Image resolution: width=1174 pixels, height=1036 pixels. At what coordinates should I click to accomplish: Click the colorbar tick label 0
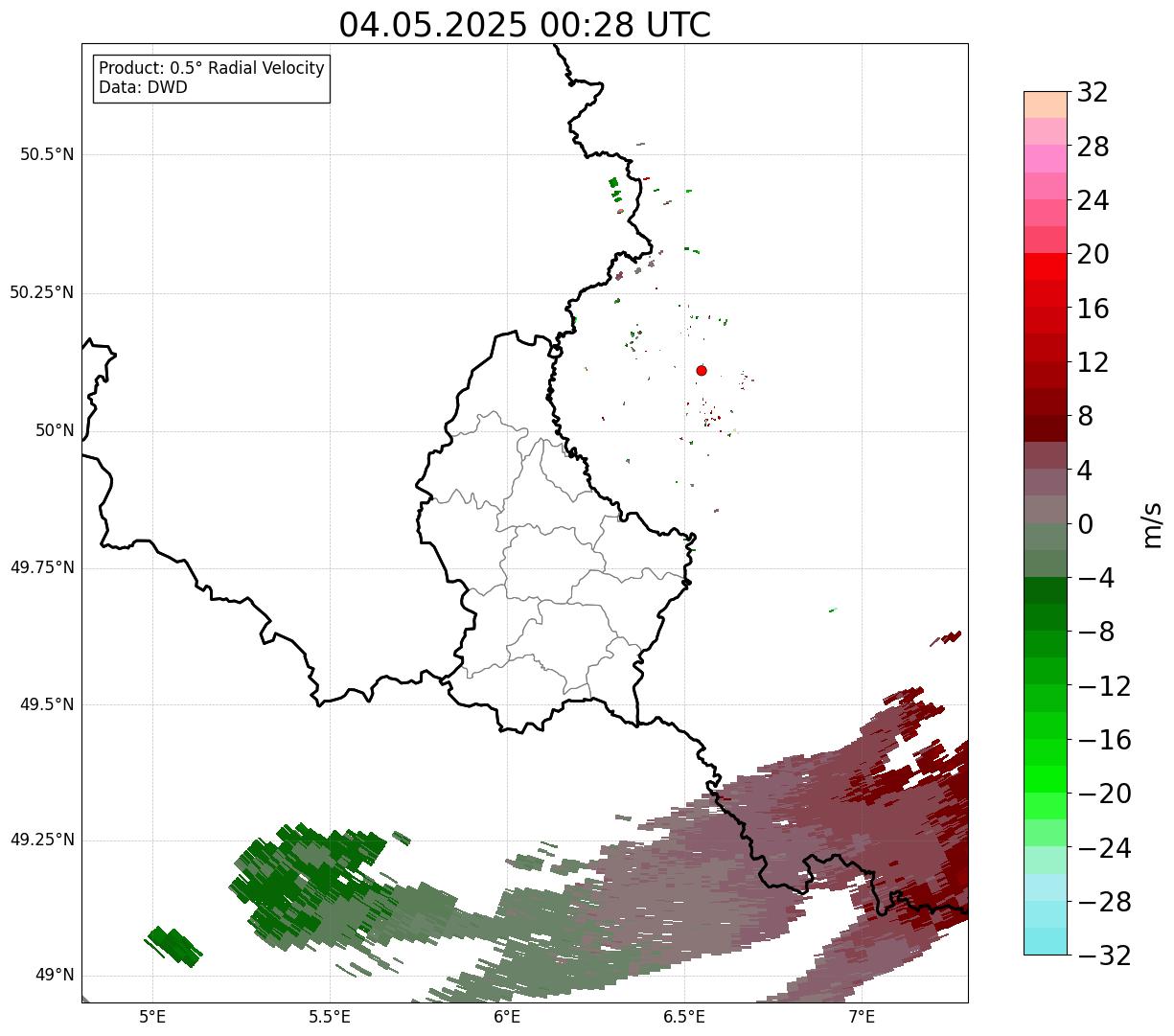[1086, 523]
